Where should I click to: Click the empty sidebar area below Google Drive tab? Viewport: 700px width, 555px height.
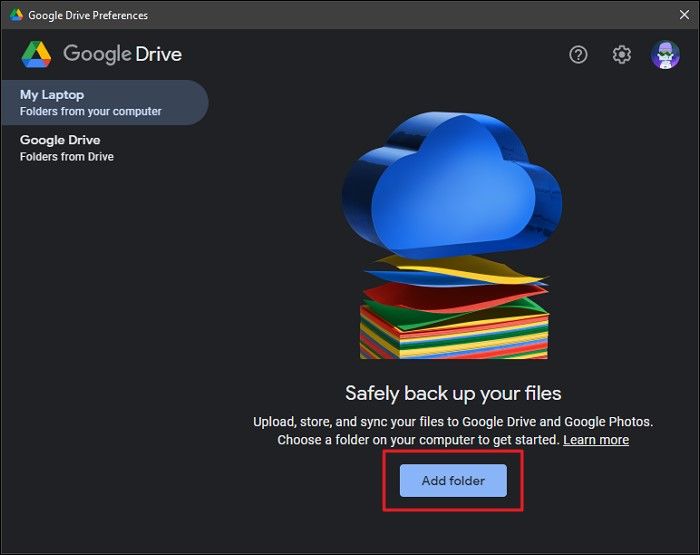point(103,350)
